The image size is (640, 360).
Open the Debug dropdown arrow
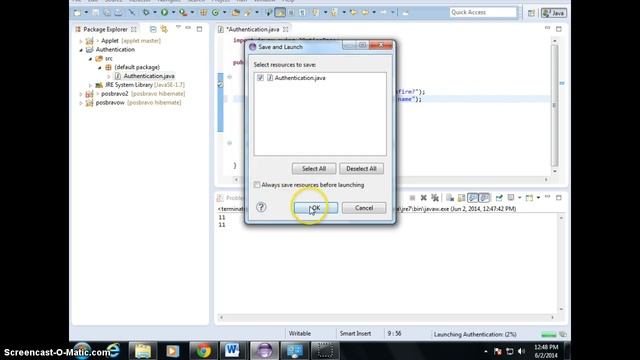(x=155, y=13)
